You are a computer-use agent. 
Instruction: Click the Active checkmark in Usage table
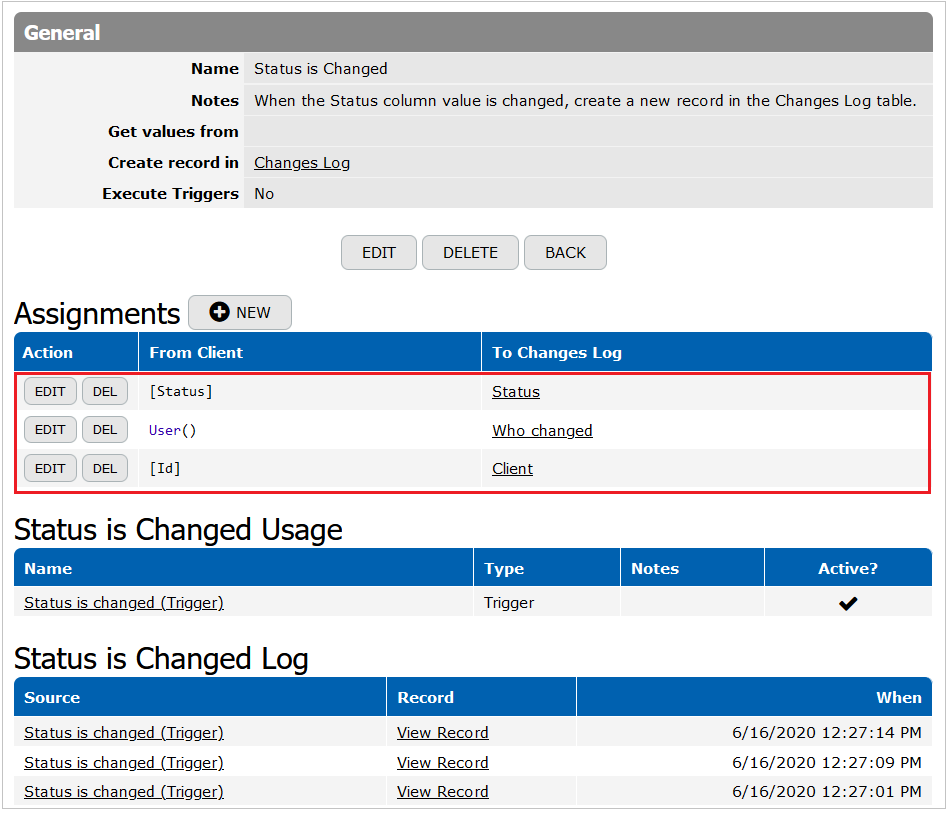tap(848, 603)
